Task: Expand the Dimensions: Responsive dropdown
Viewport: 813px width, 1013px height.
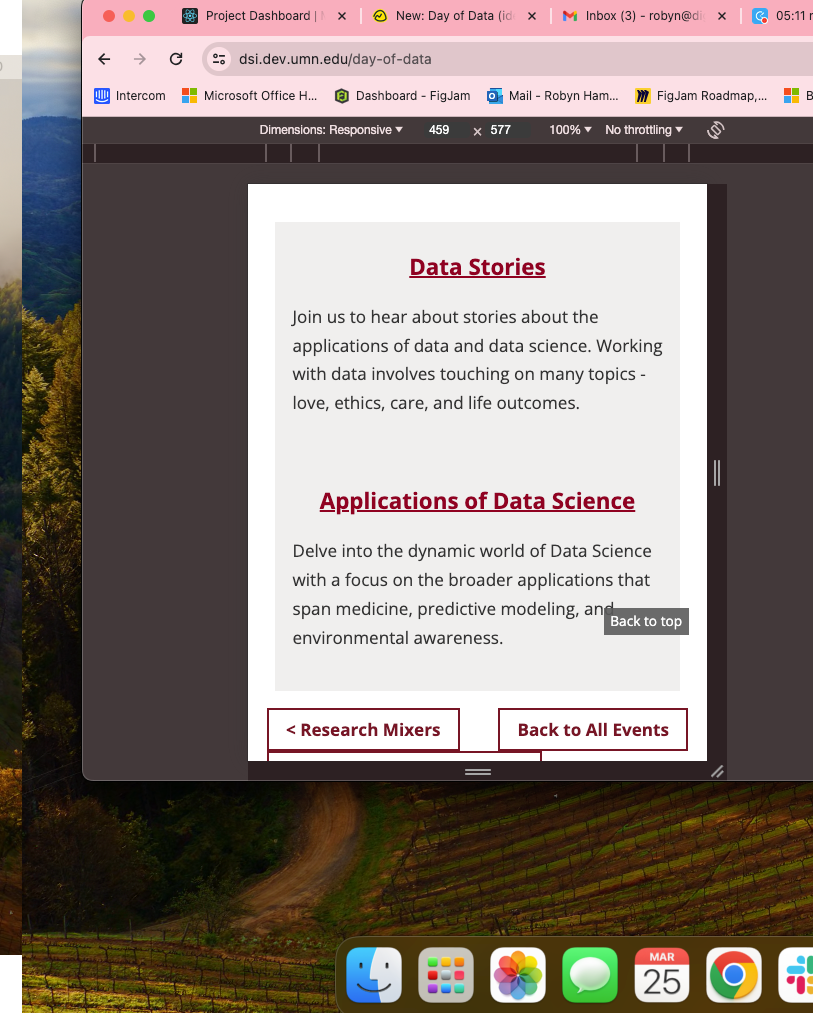Action: [331, 130]
